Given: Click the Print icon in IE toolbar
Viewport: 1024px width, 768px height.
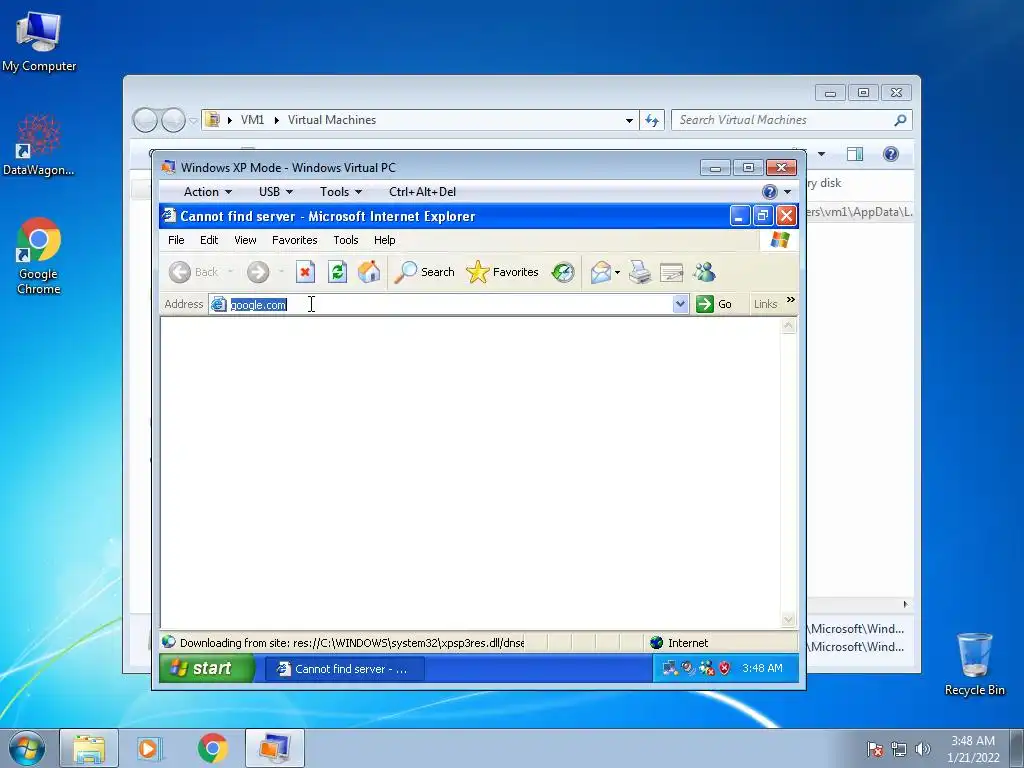Looking at the screenshot, I should pos(640,272).
